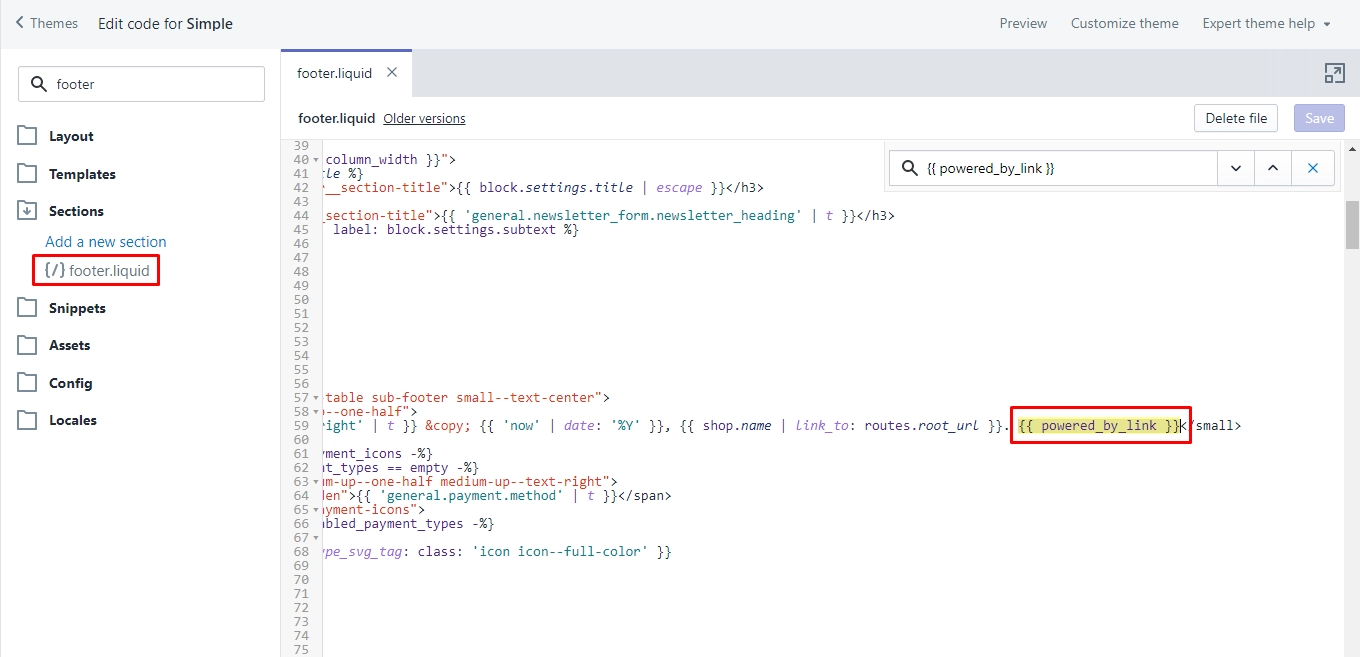Open Customize theme
This screenshot has height=657, width=1360.
click(x=1124, y=23)
